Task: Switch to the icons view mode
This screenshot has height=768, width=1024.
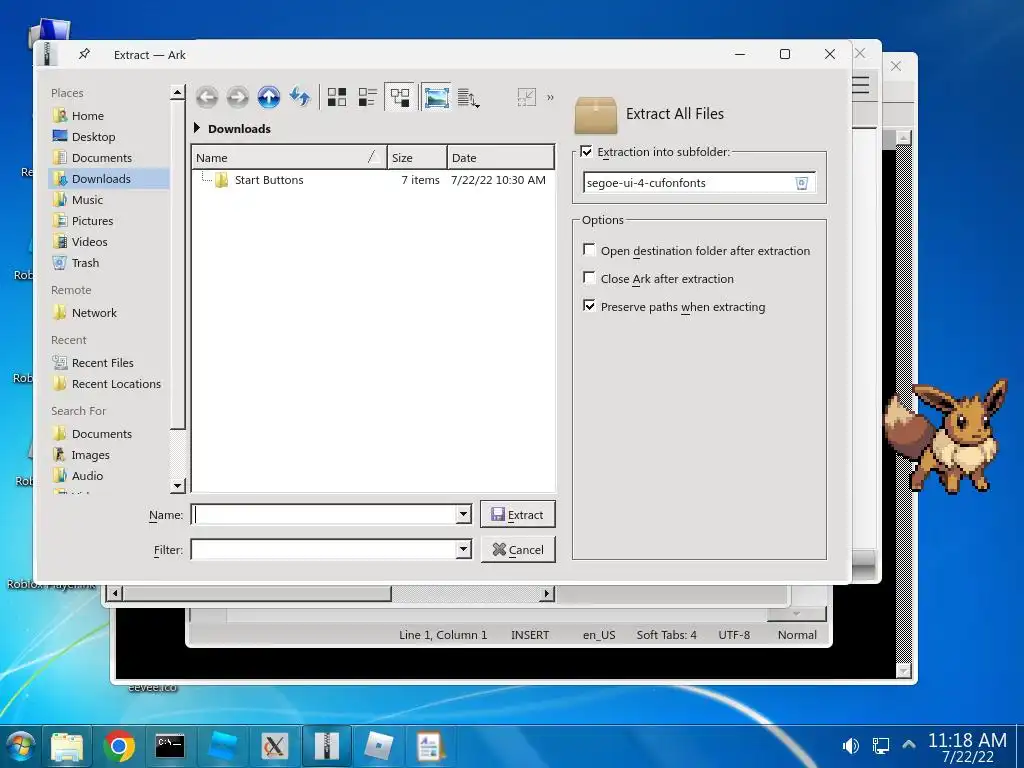Action: (337, 97)
